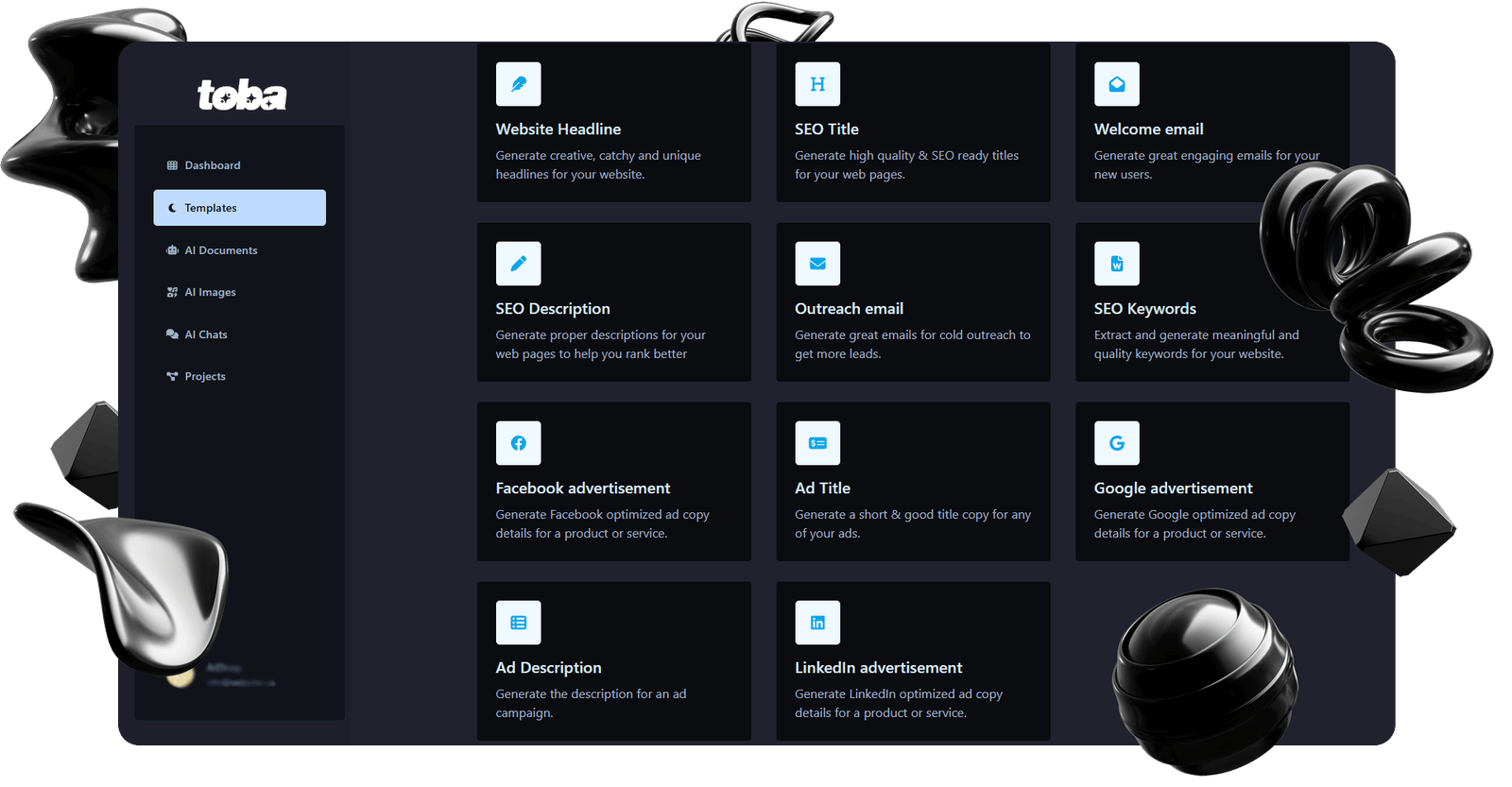Viewport: 1512px width, 787px height.
Task: Navigate to AI Chats
Action: 205,334
